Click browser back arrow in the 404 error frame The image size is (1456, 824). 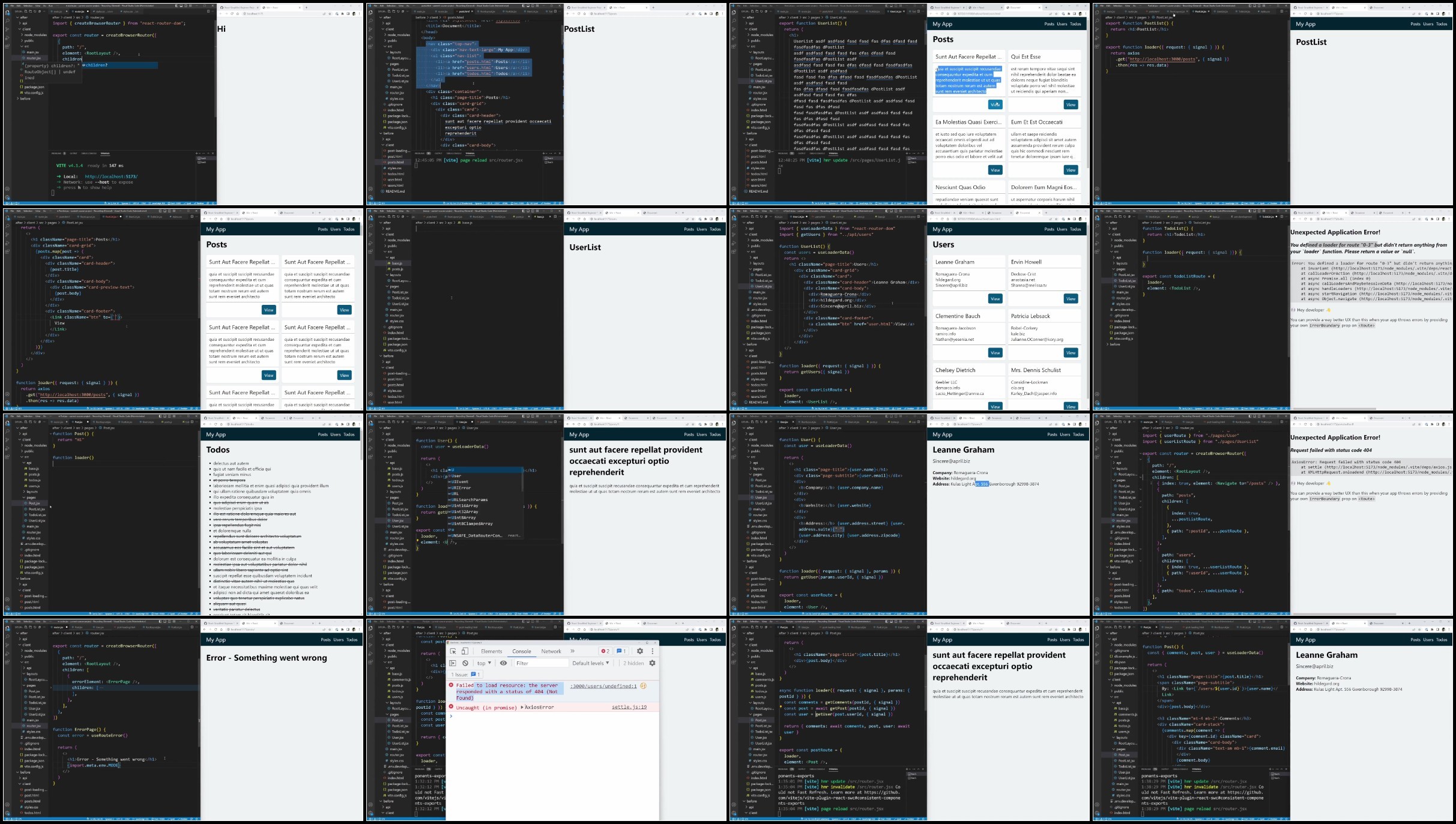click(1294, 424)
